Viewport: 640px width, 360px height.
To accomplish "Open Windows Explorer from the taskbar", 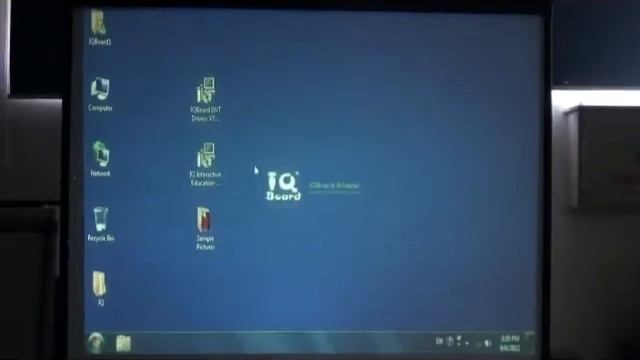I will coord(123,343).
